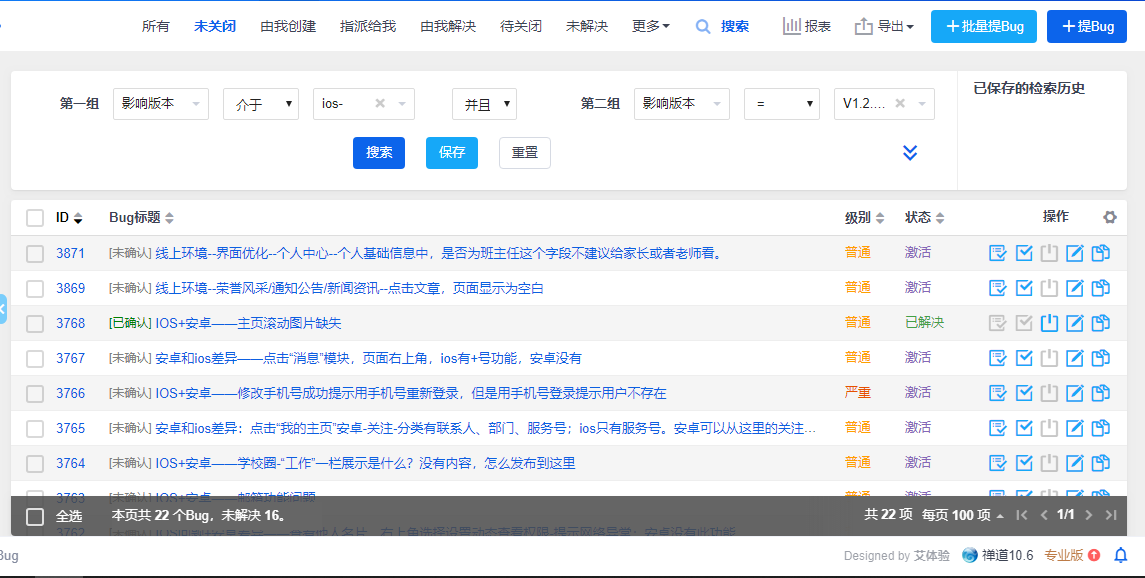
Task: Click copy icon for bug 3766
Action: coord(1101,393)
